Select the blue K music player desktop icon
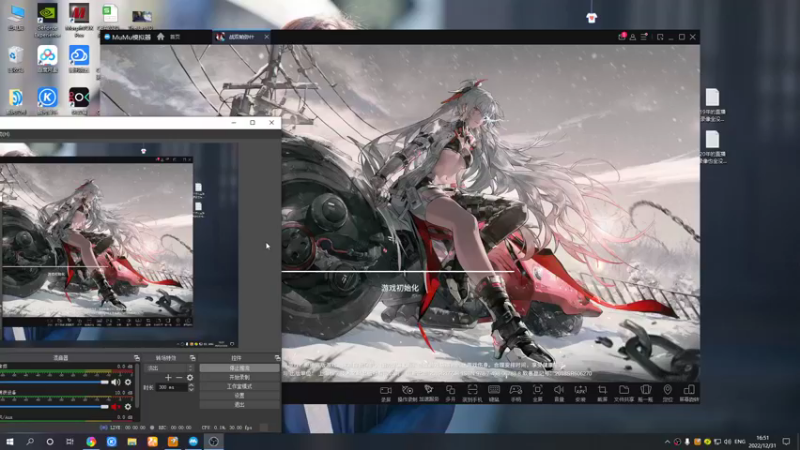 (x=47, y=101)
